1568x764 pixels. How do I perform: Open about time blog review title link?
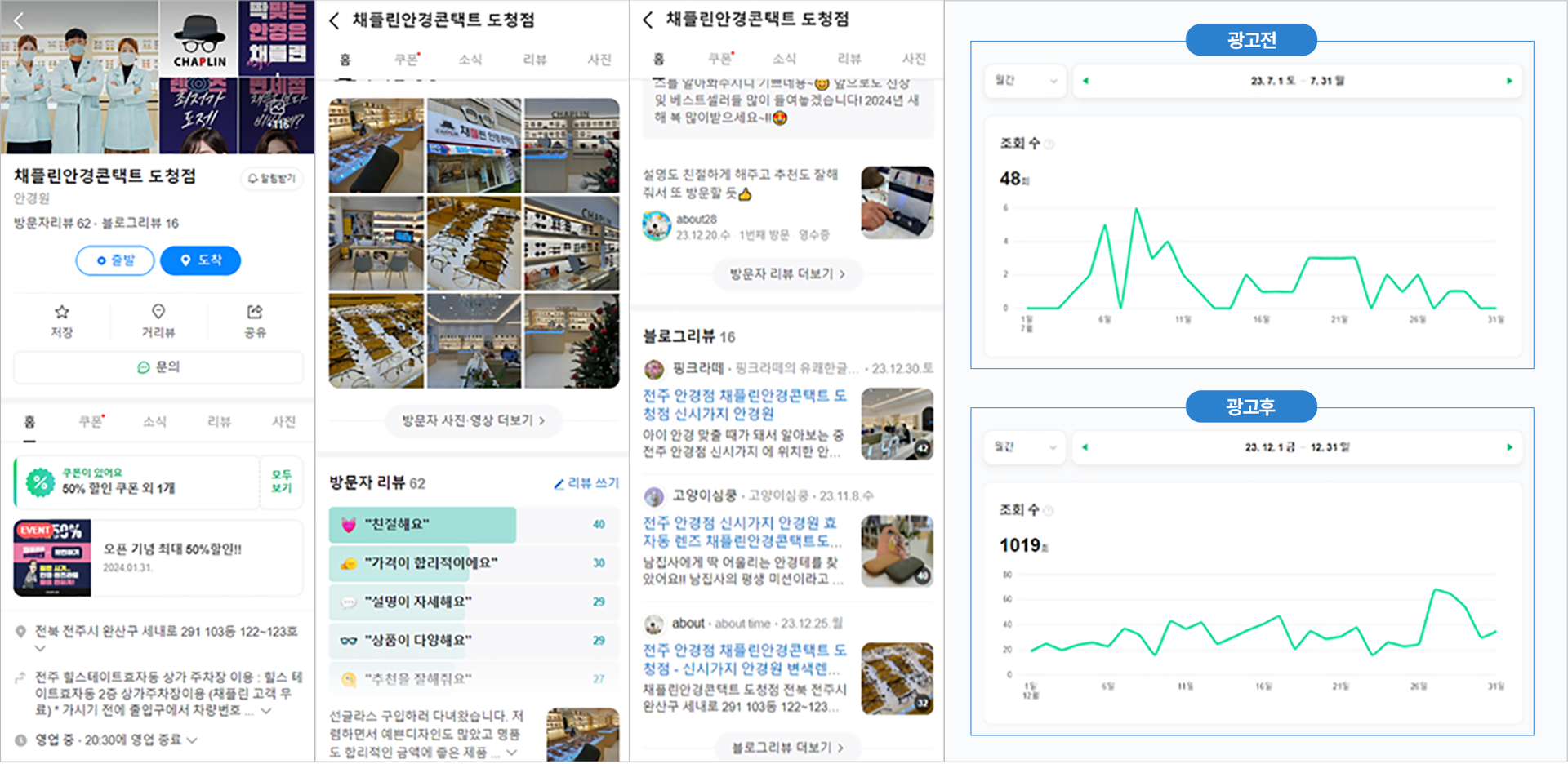click(x=745, y=660)
